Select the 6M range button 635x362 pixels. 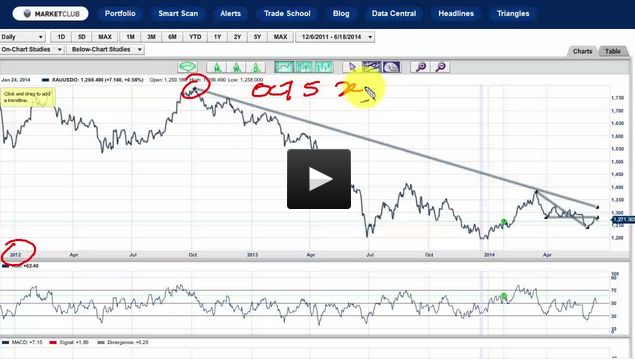[173, 37]
